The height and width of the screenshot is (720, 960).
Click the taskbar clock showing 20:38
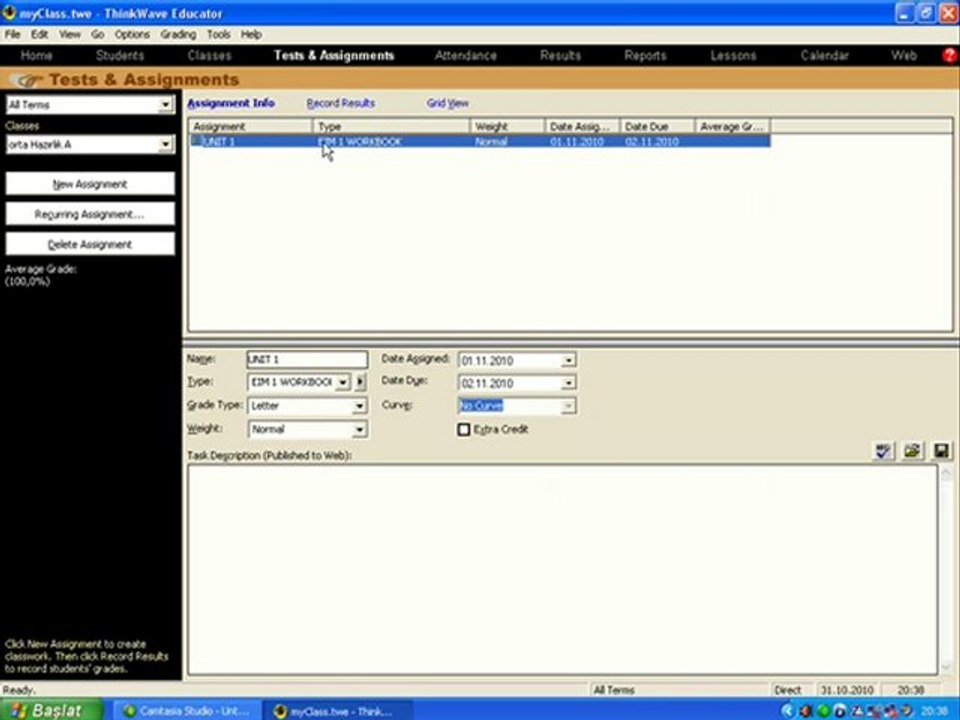point(935,711)
